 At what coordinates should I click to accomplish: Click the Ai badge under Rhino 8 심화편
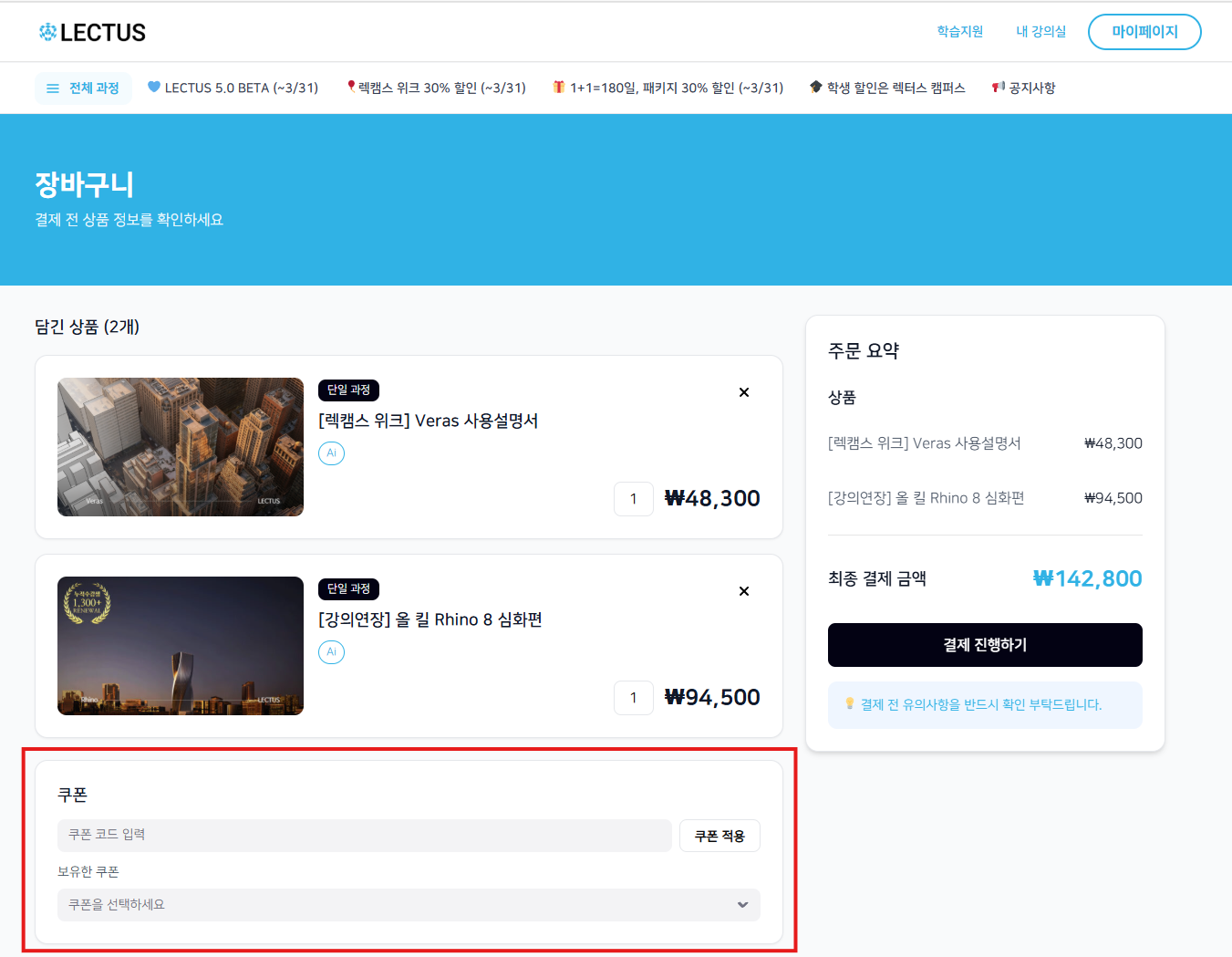pyautogui.click(x=331, y=652)
